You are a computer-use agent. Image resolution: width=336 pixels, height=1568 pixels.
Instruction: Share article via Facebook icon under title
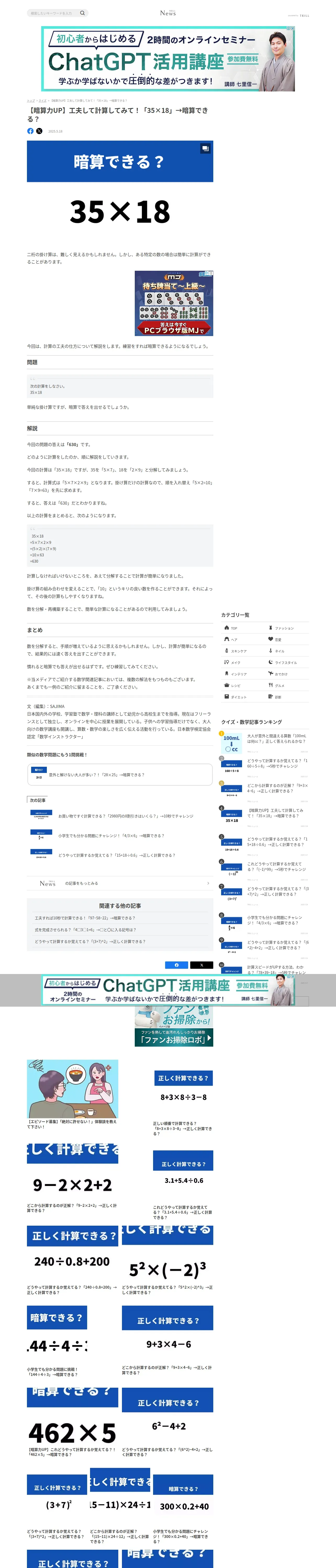pyautogui.click(x=31, y=131)
